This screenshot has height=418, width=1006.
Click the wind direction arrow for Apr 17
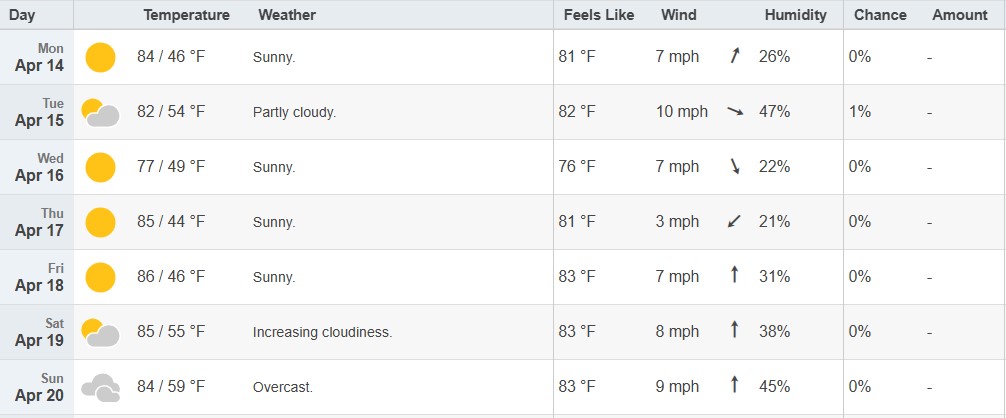[x=735, y=222]
